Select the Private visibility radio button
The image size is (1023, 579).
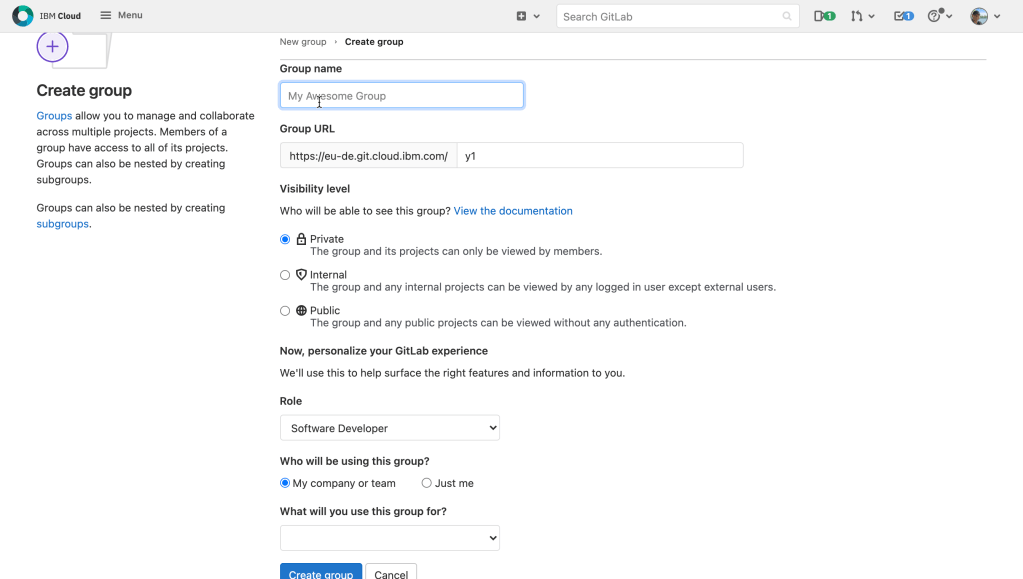pos(285,240)
